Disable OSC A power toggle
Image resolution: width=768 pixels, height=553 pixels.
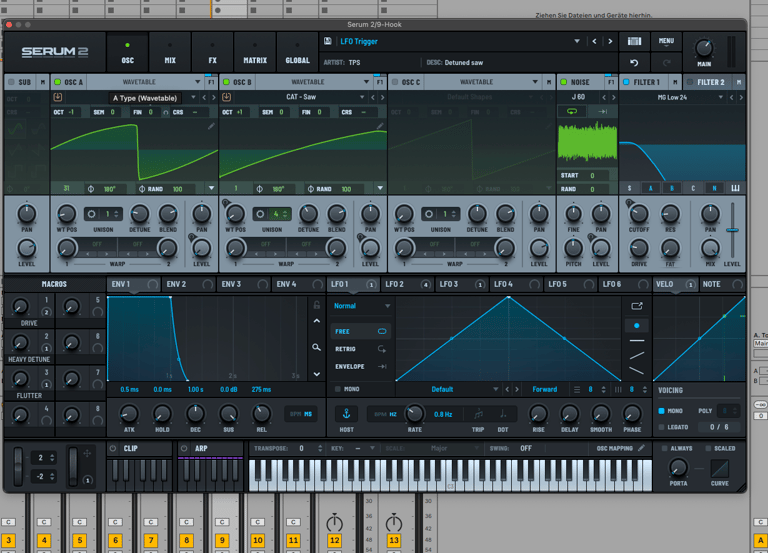pyautogui.click(x=58, y=82)
